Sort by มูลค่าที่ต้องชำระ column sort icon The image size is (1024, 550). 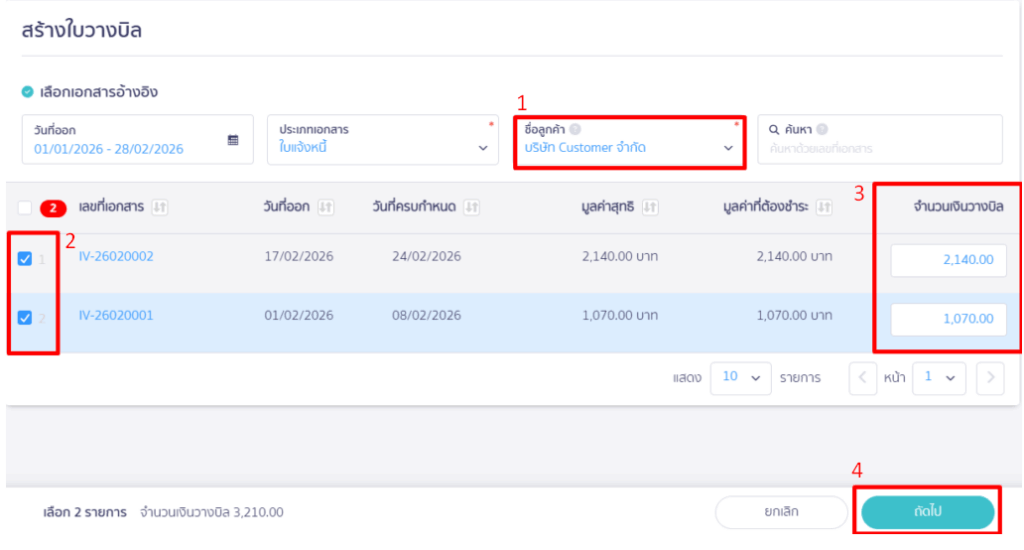824,207
